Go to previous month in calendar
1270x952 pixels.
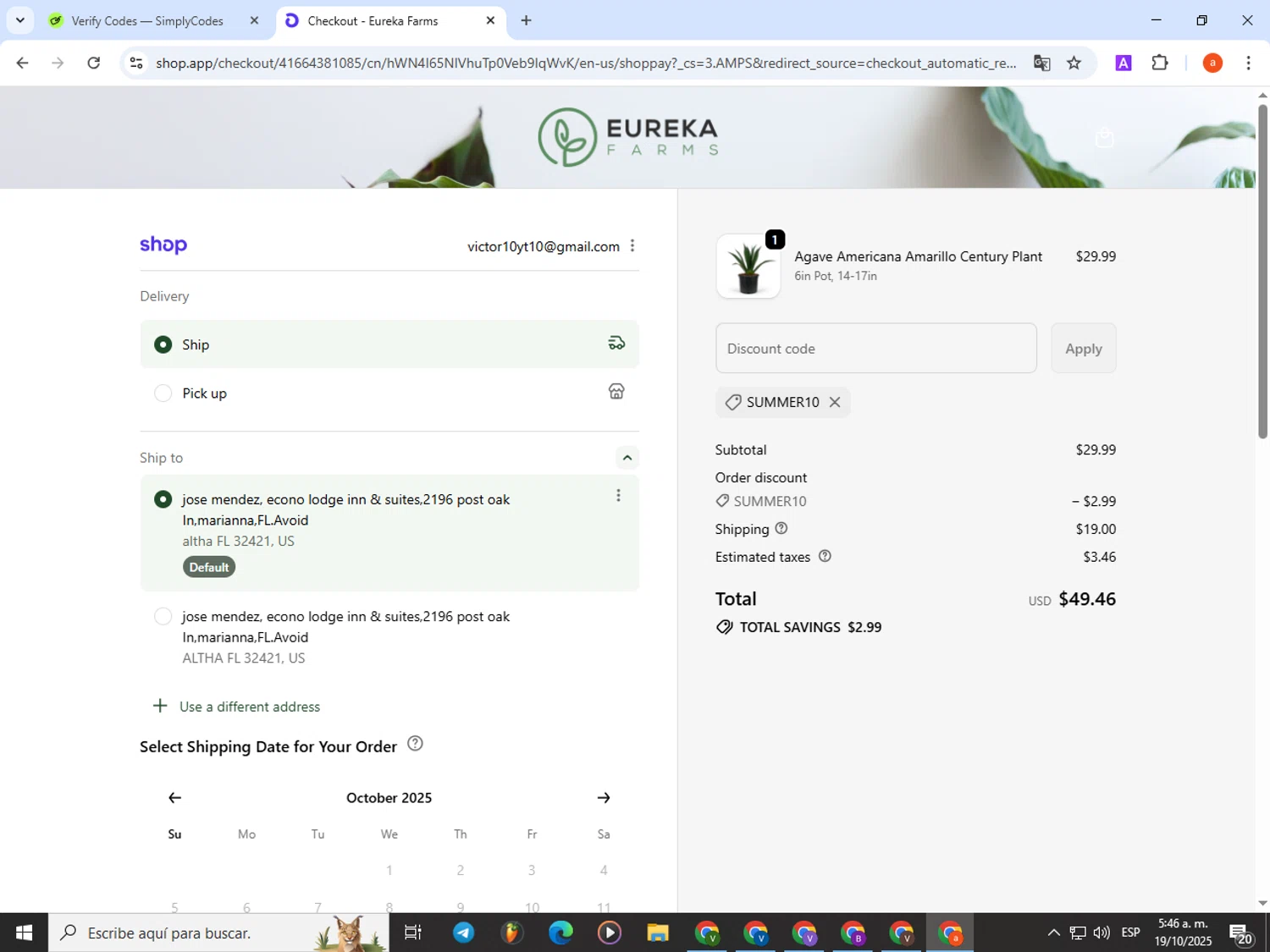(174, 798)
